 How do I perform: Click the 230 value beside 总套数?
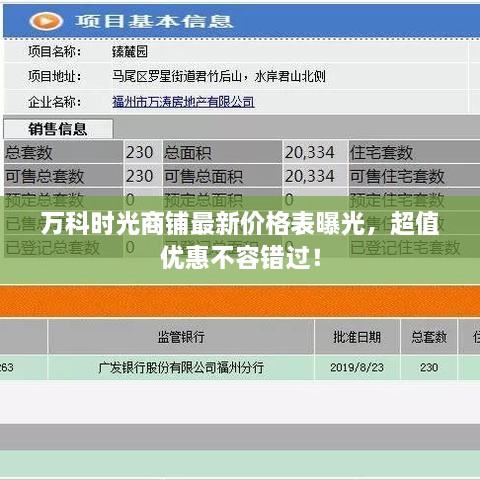coord(139,152)
